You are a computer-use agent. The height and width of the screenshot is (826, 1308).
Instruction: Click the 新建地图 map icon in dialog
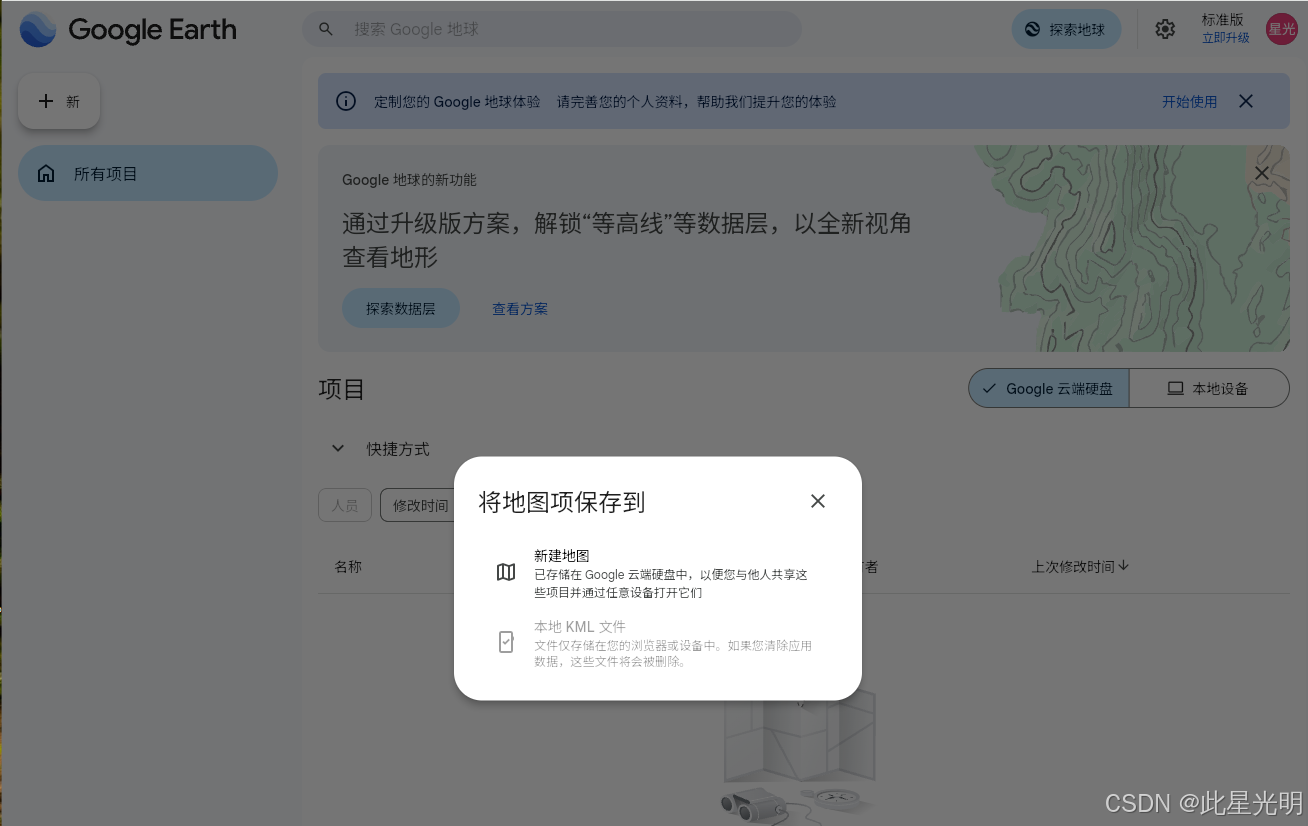pyautogui.click(x=505, y=572)
